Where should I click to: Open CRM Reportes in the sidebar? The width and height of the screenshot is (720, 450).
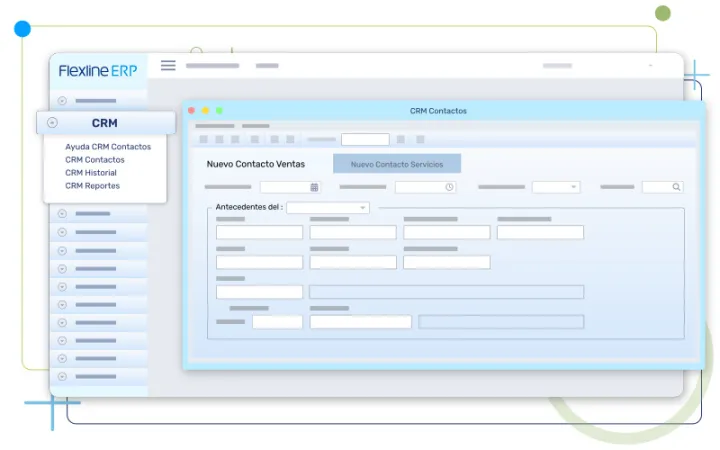point(92,186)
